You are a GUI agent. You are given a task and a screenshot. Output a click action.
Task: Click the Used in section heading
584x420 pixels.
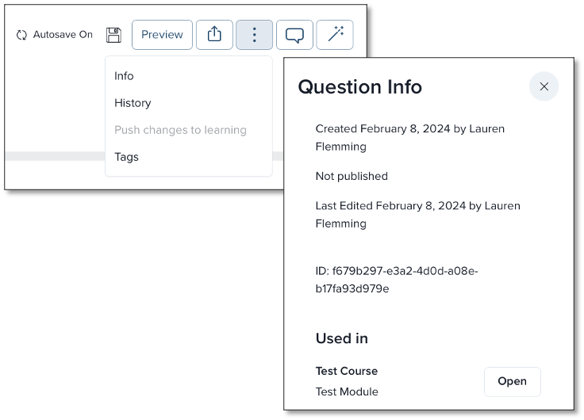click(x=342, y=338)
